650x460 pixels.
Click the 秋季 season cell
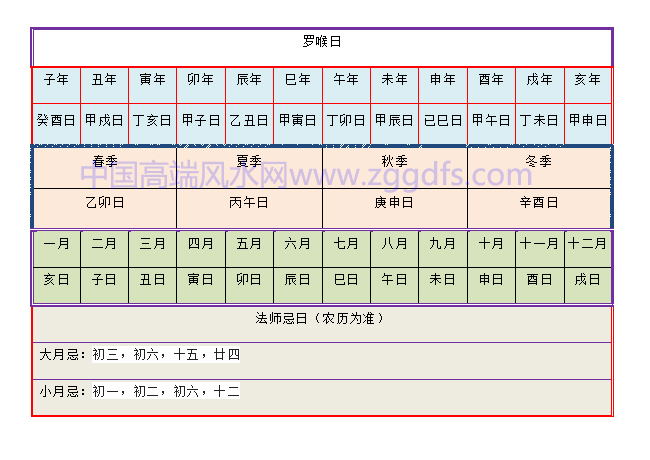point(395,168)
